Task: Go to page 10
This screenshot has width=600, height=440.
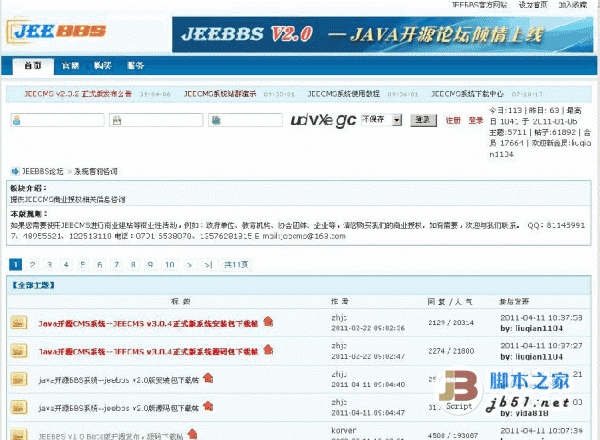Action: pos(170,264)
